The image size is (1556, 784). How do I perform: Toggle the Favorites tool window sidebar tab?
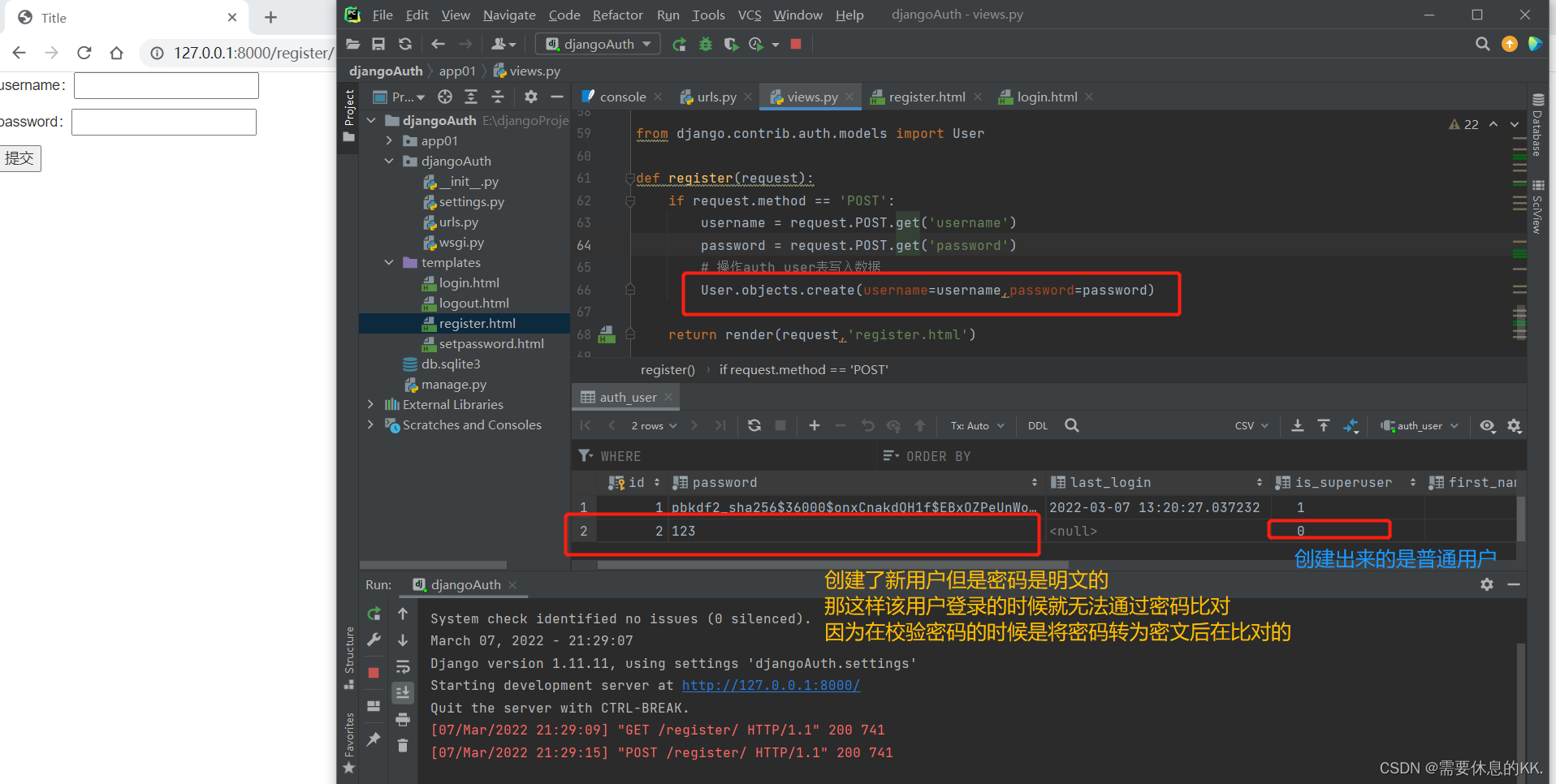(349, 743)
